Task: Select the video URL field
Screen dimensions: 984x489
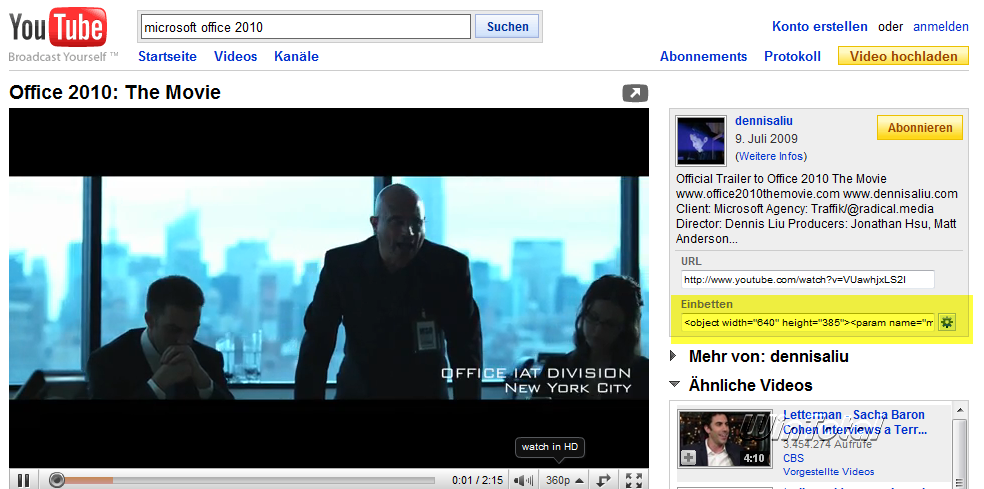Action: pos(808,279)
